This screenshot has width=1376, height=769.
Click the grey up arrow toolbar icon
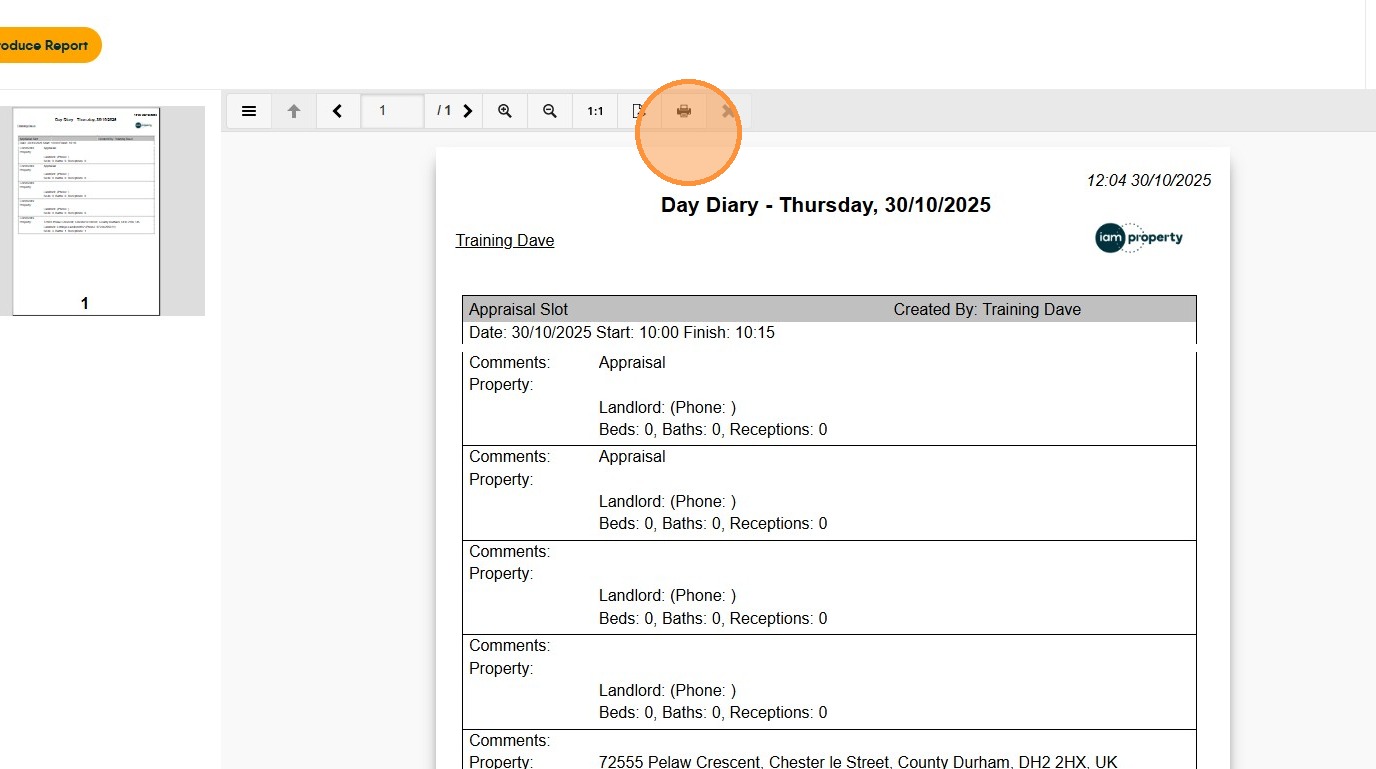click(294, 111)
